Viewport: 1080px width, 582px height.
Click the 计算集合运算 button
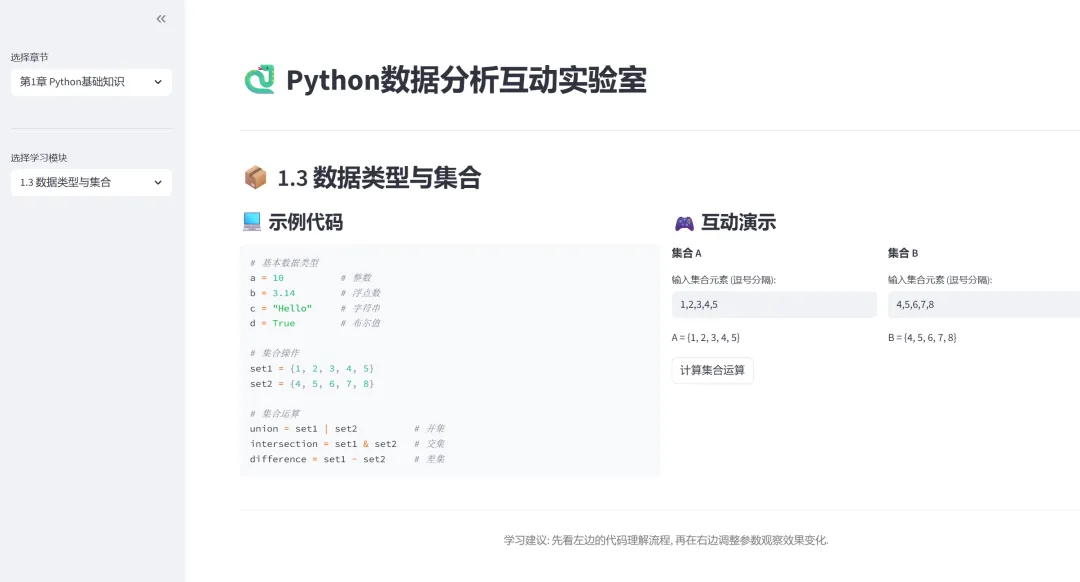click(x=712, y=371)
